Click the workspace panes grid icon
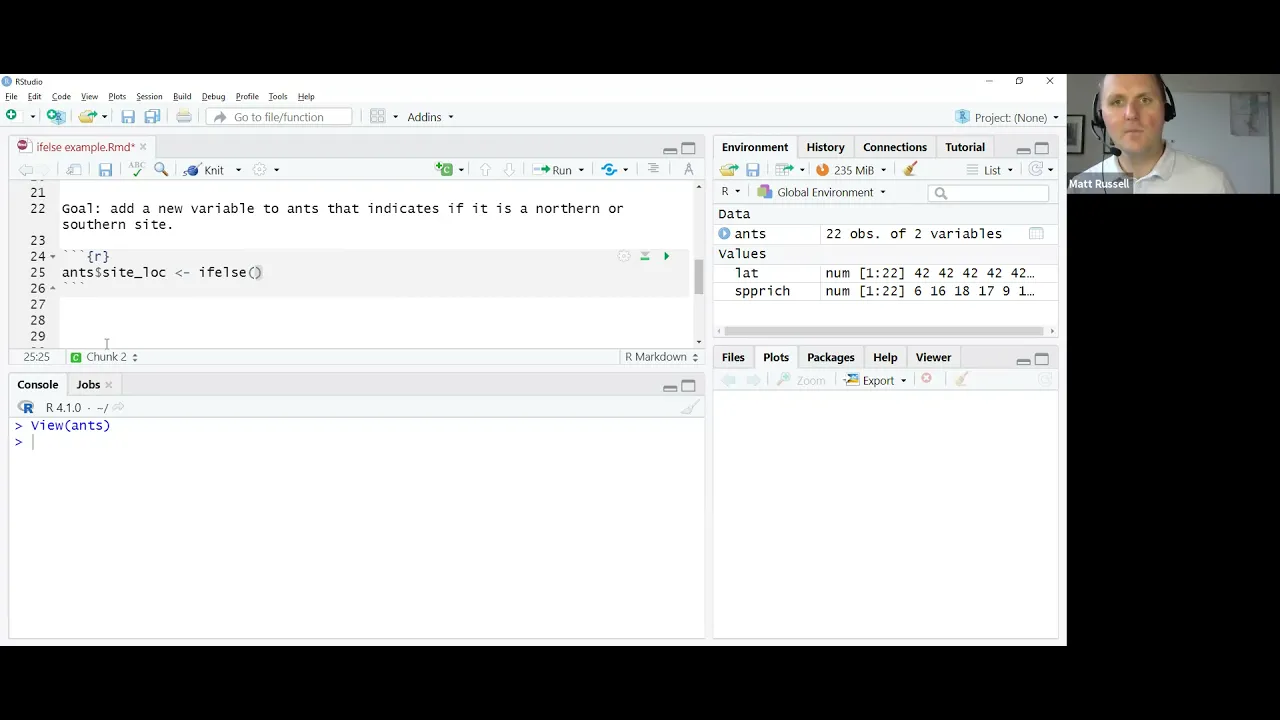Viewport: 1280px width, 720px height. click(377, 117)
